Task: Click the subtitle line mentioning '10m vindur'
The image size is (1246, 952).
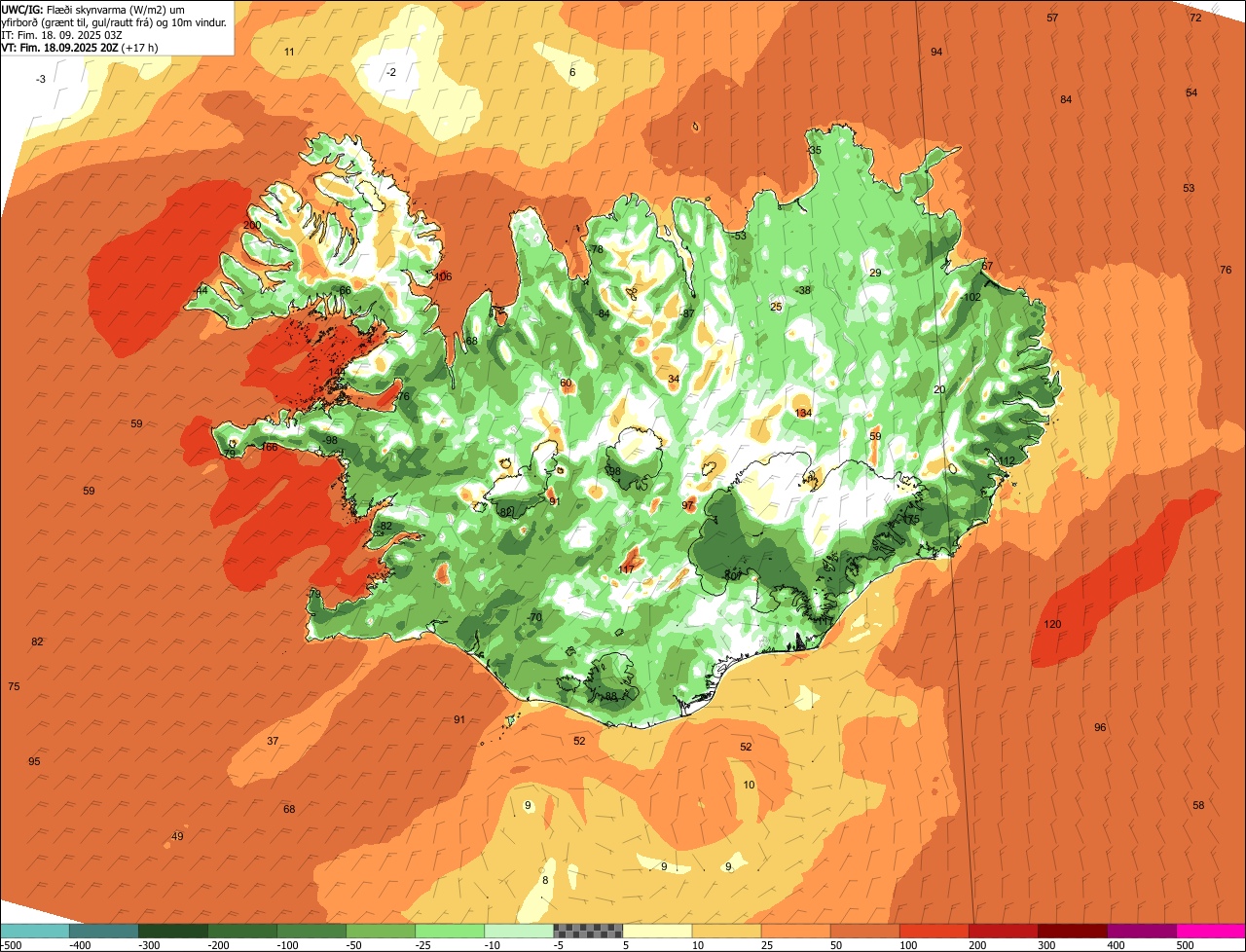Action: (x=114, y=21)
